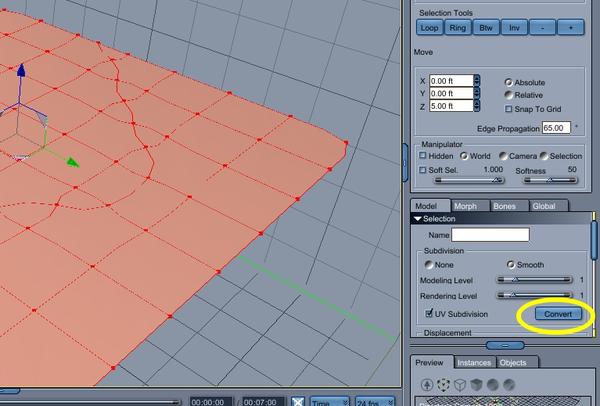Tick the Hidden manipulator checkbox
The height and width of the screenshot is (406, 600).
422,155
